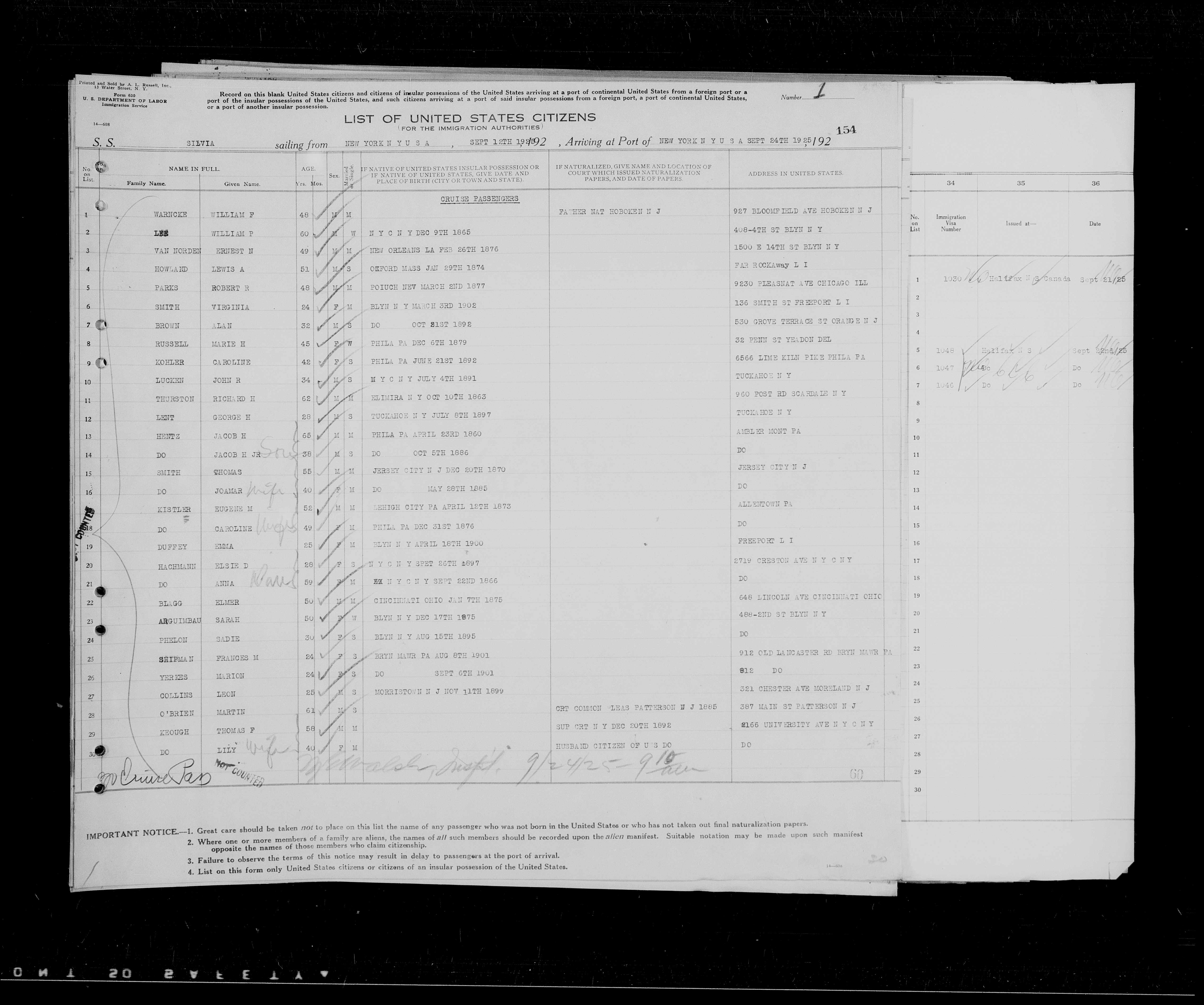Select address '912 OLD LANCASTER RD BRYN MAWR PA'

pos(816,653)
